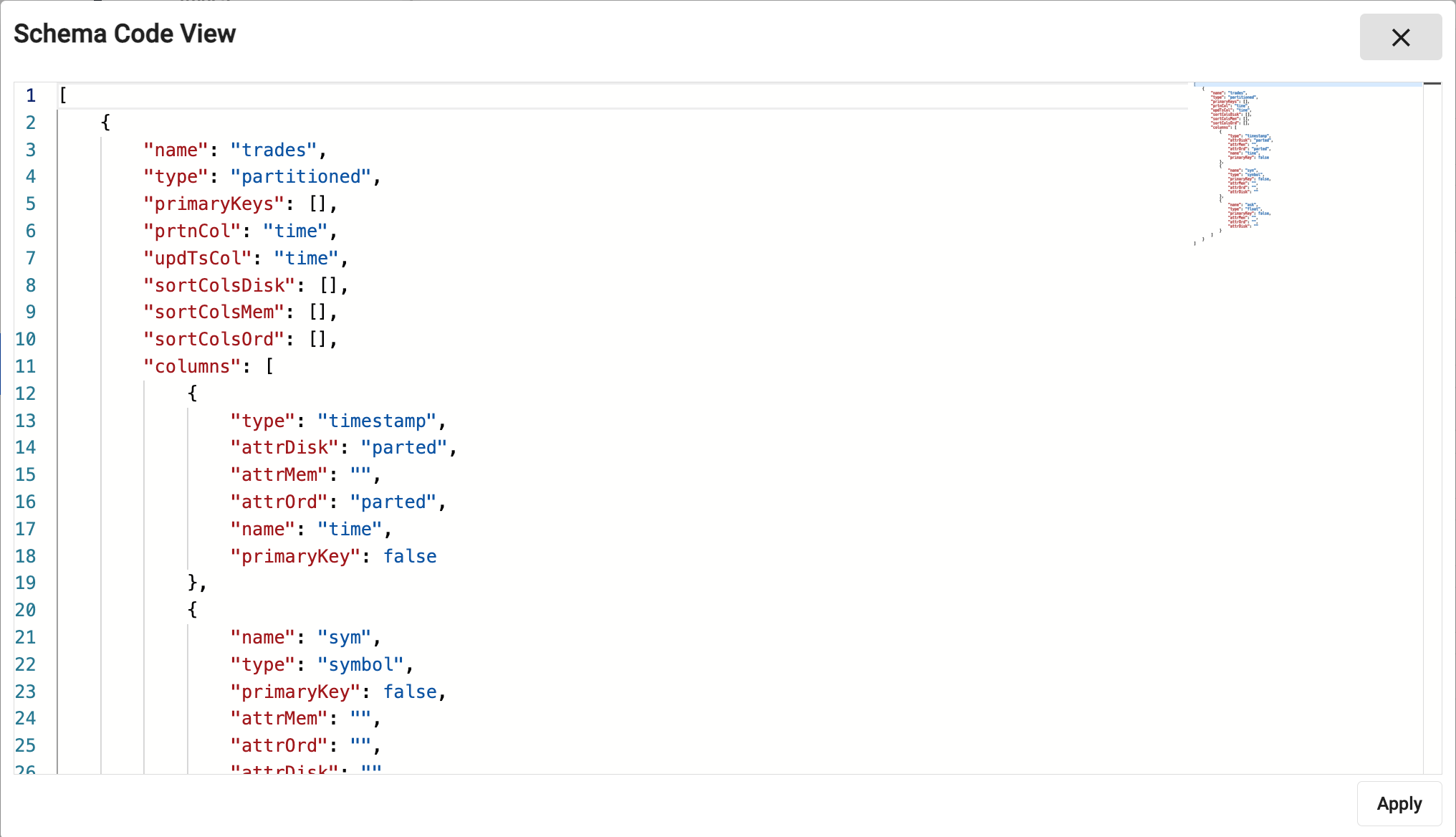The image size is (1456, 837).
Task: Select the "partitioned" type value
Action: click(301, 176)
